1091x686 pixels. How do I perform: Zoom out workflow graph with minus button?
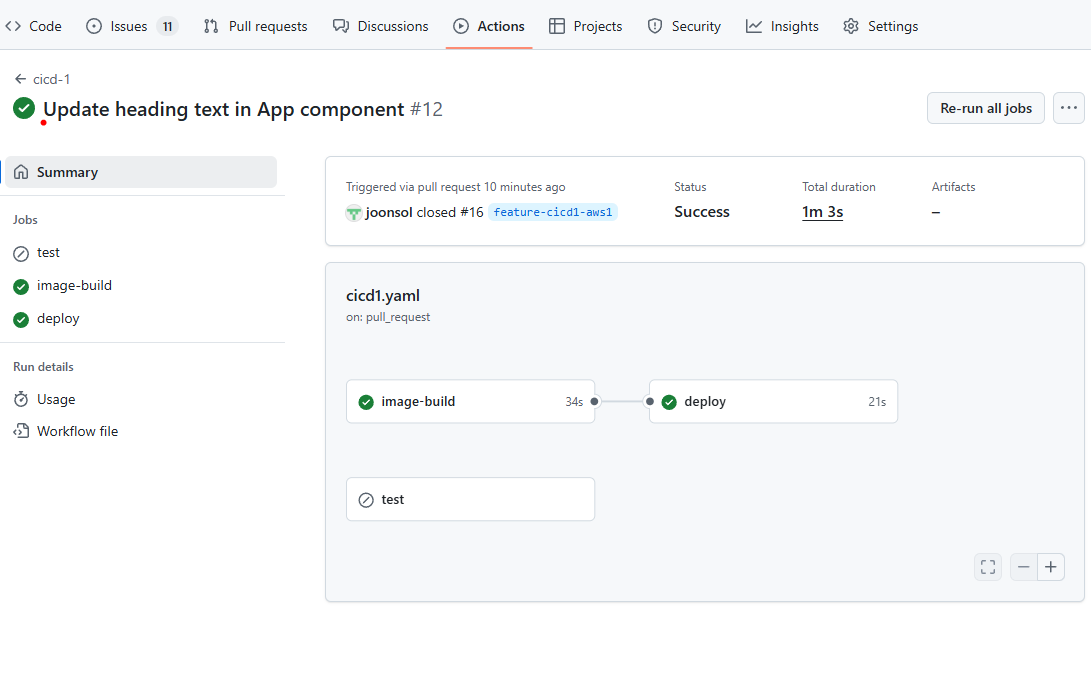(1023, 567)
